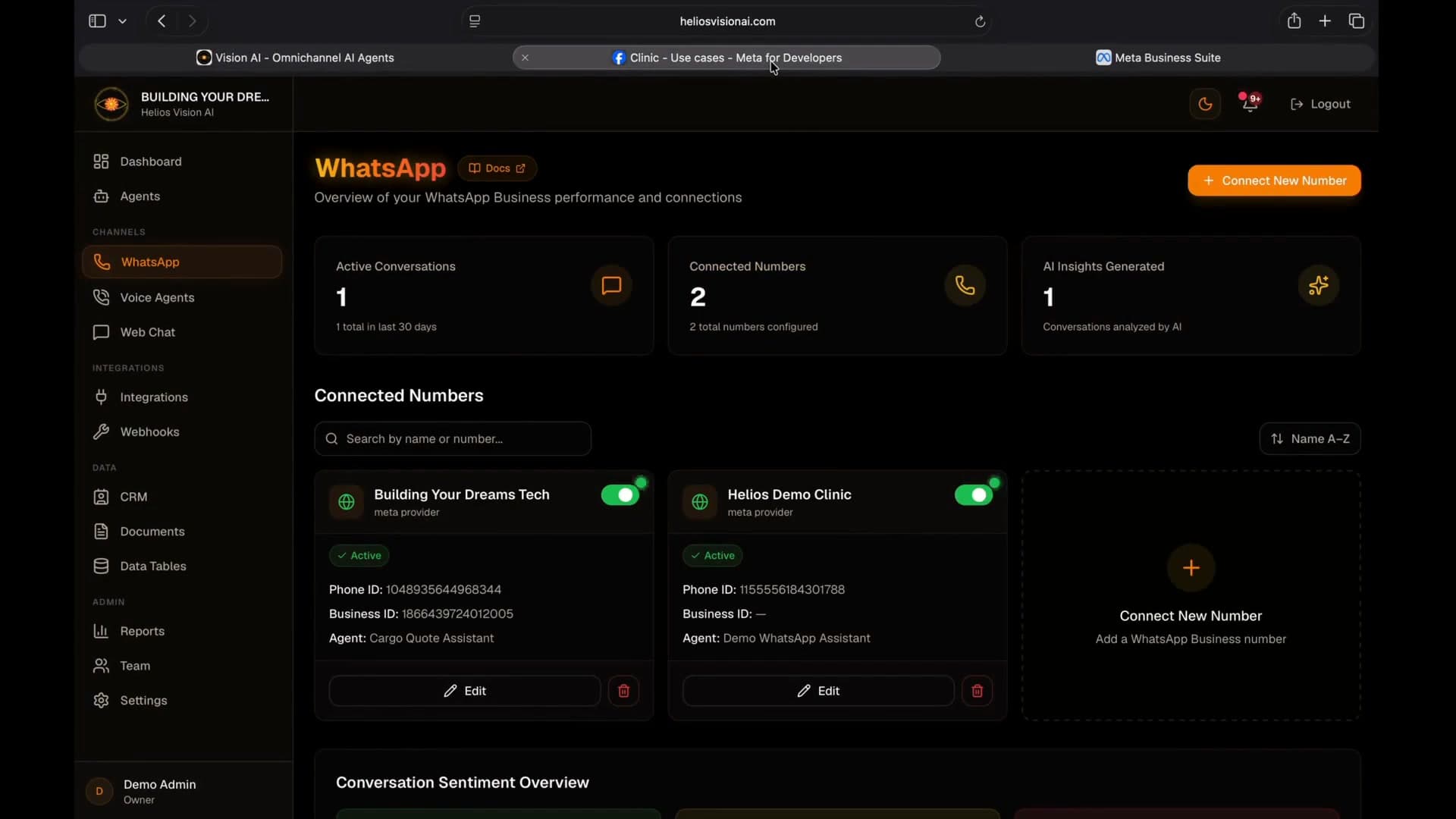Click AI Insights sparkle icon
This screenshot has width=1456, height=819.
[x=1318, y=285]
